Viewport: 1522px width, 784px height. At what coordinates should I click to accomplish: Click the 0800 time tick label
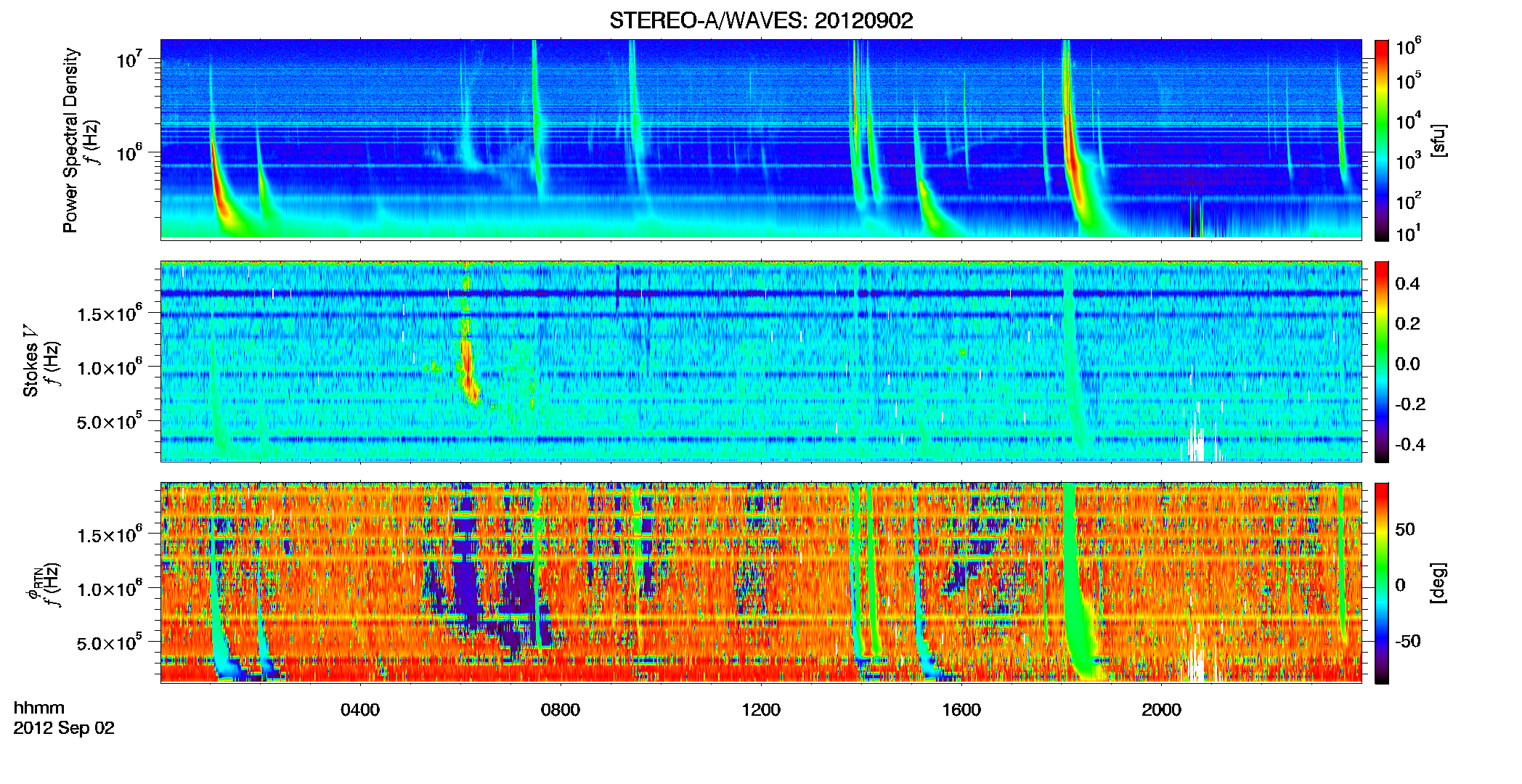pyautogui.click(x=561, y=710)
